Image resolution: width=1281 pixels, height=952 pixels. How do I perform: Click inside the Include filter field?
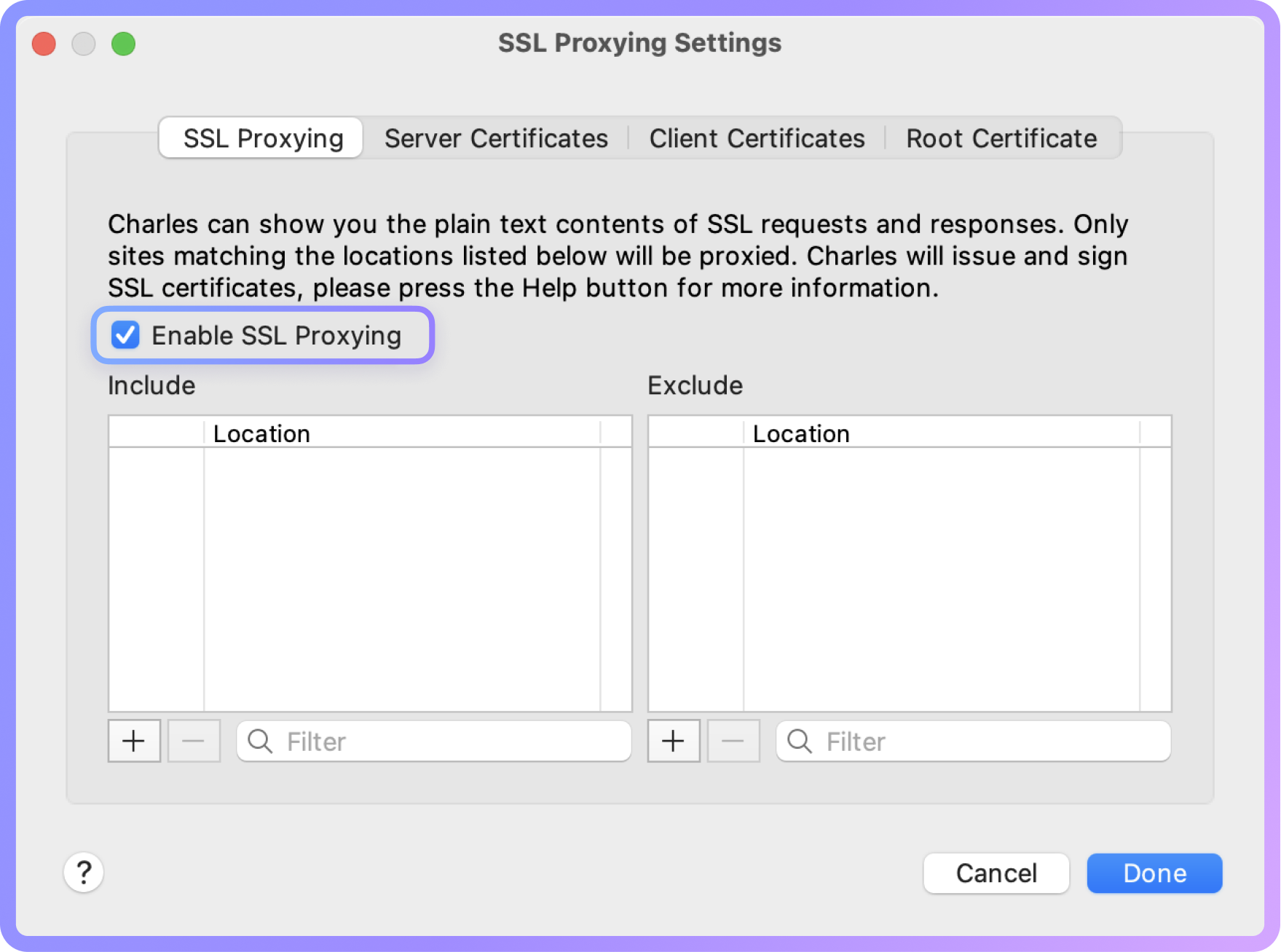(408, 741)
